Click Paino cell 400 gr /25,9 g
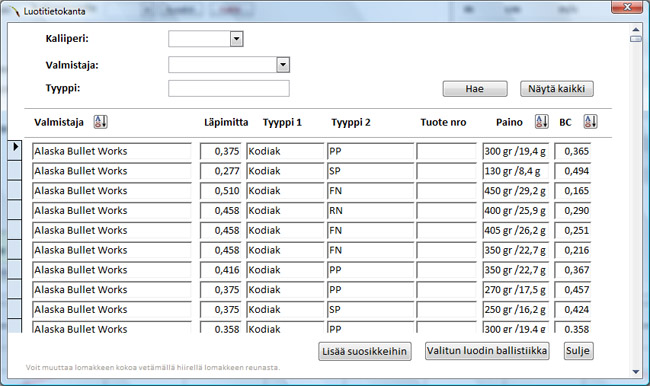 (515, 211)
